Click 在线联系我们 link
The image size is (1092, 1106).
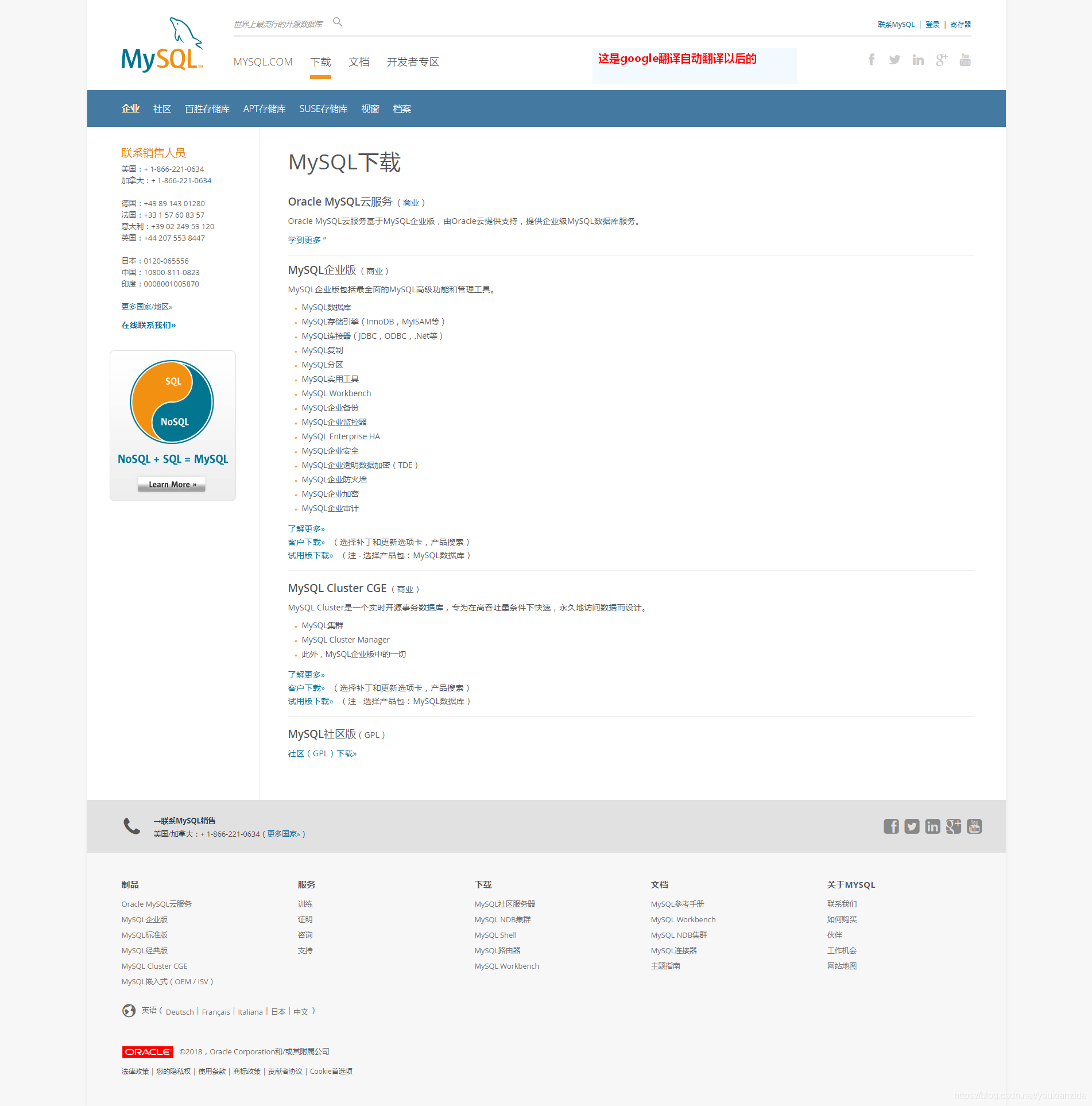(x=149, y=325)
